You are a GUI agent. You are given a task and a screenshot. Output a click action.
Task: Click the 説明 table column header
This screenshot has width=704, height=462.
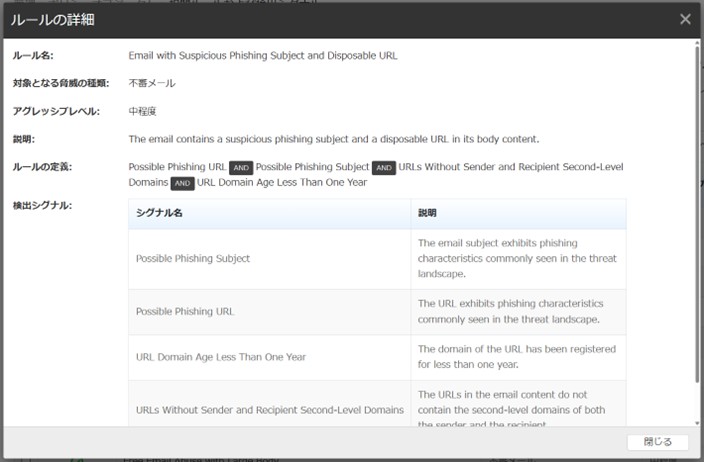pos(427,214)
